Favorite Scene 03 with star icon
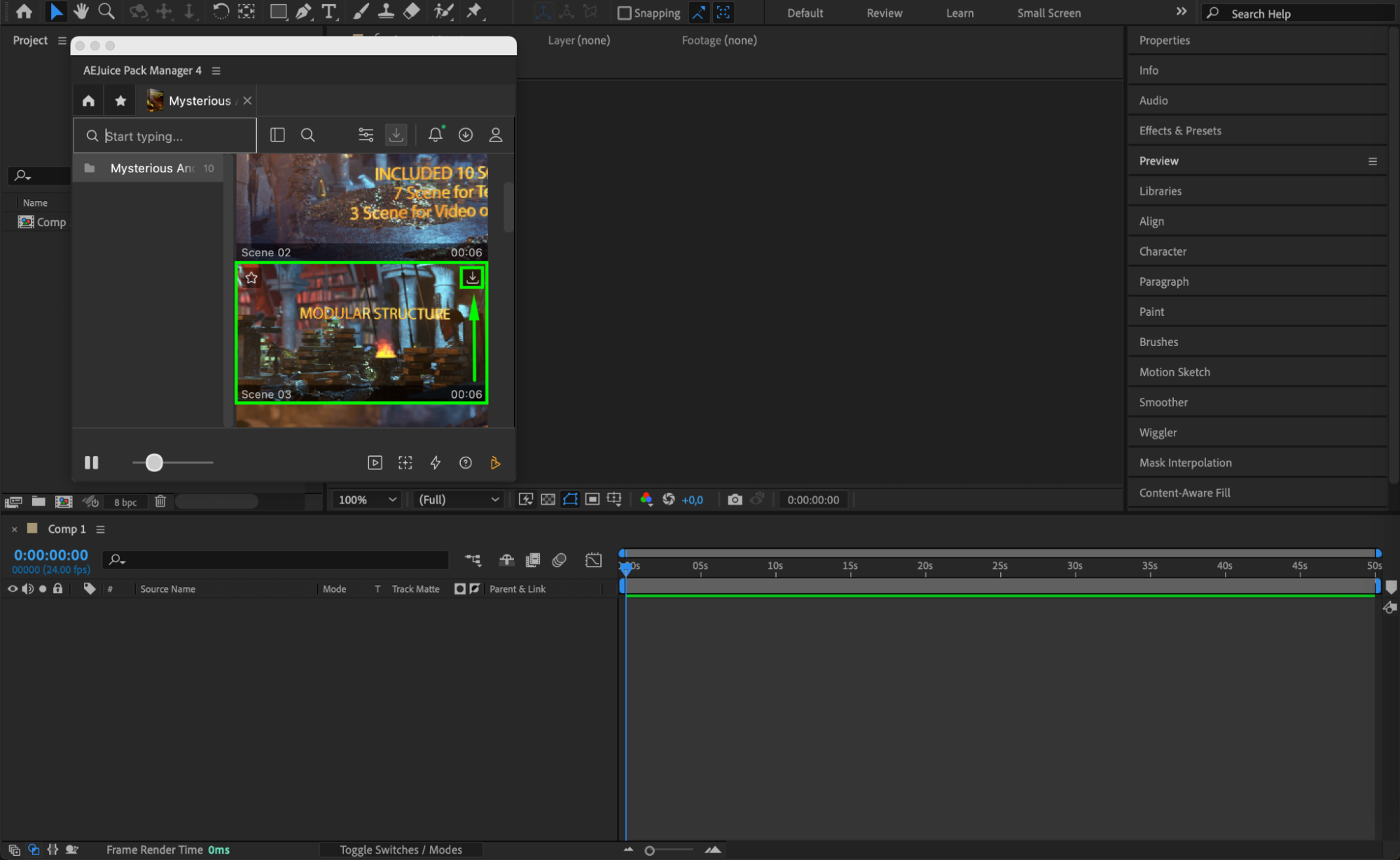Screen dimensions: 1400x860 [x=251, y=278]
